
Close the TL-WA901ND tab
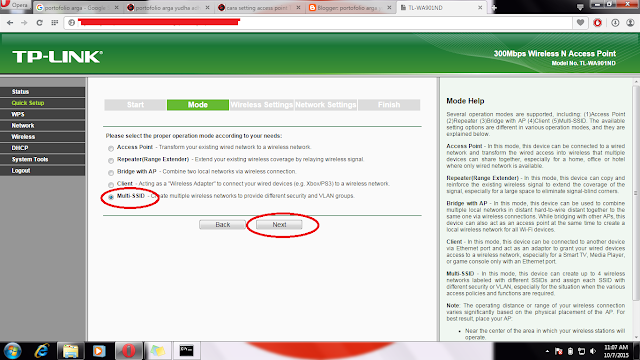[480, 7]
